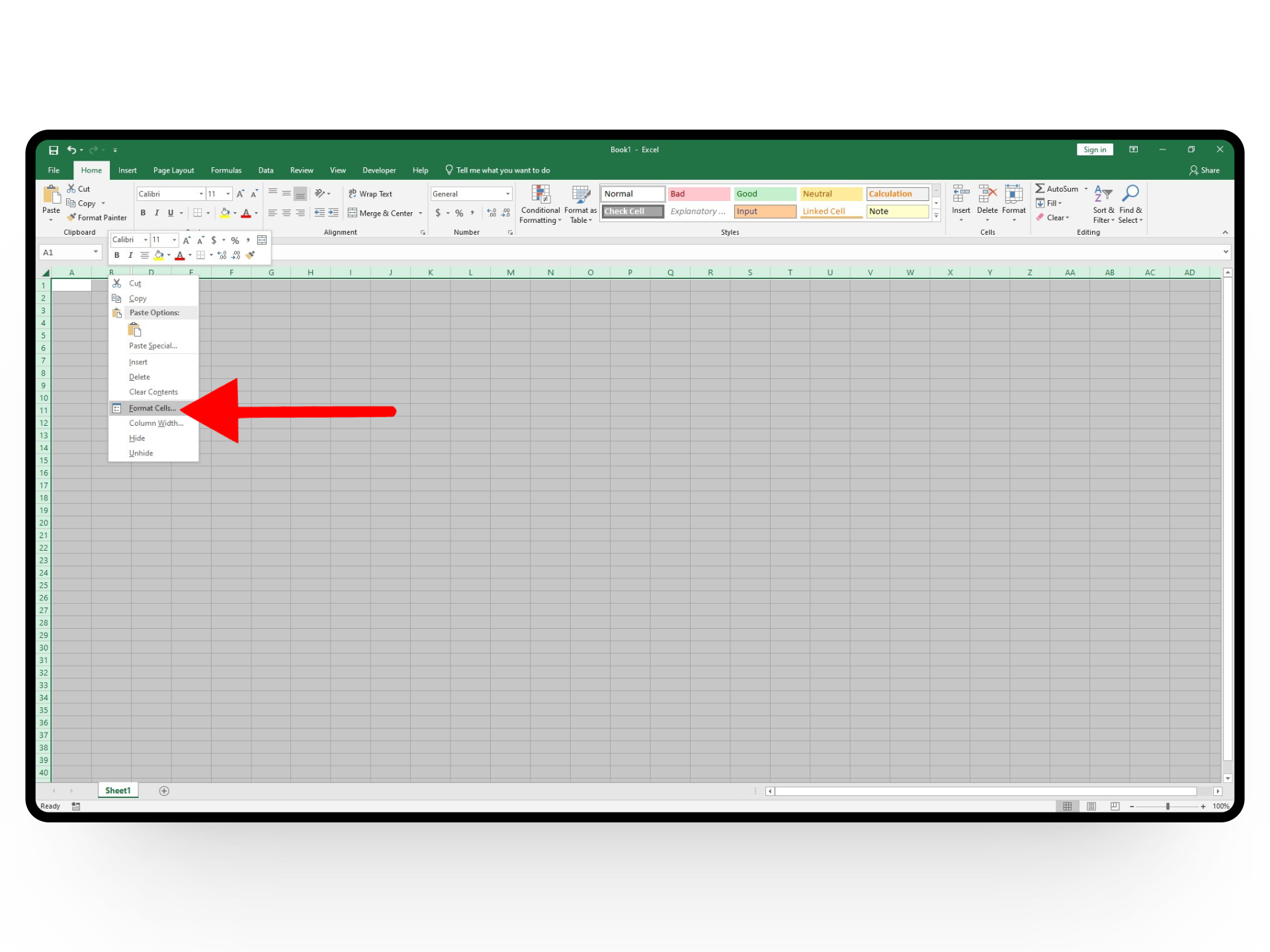Choose Format Cells... in context menu

(x=152, y=408)
